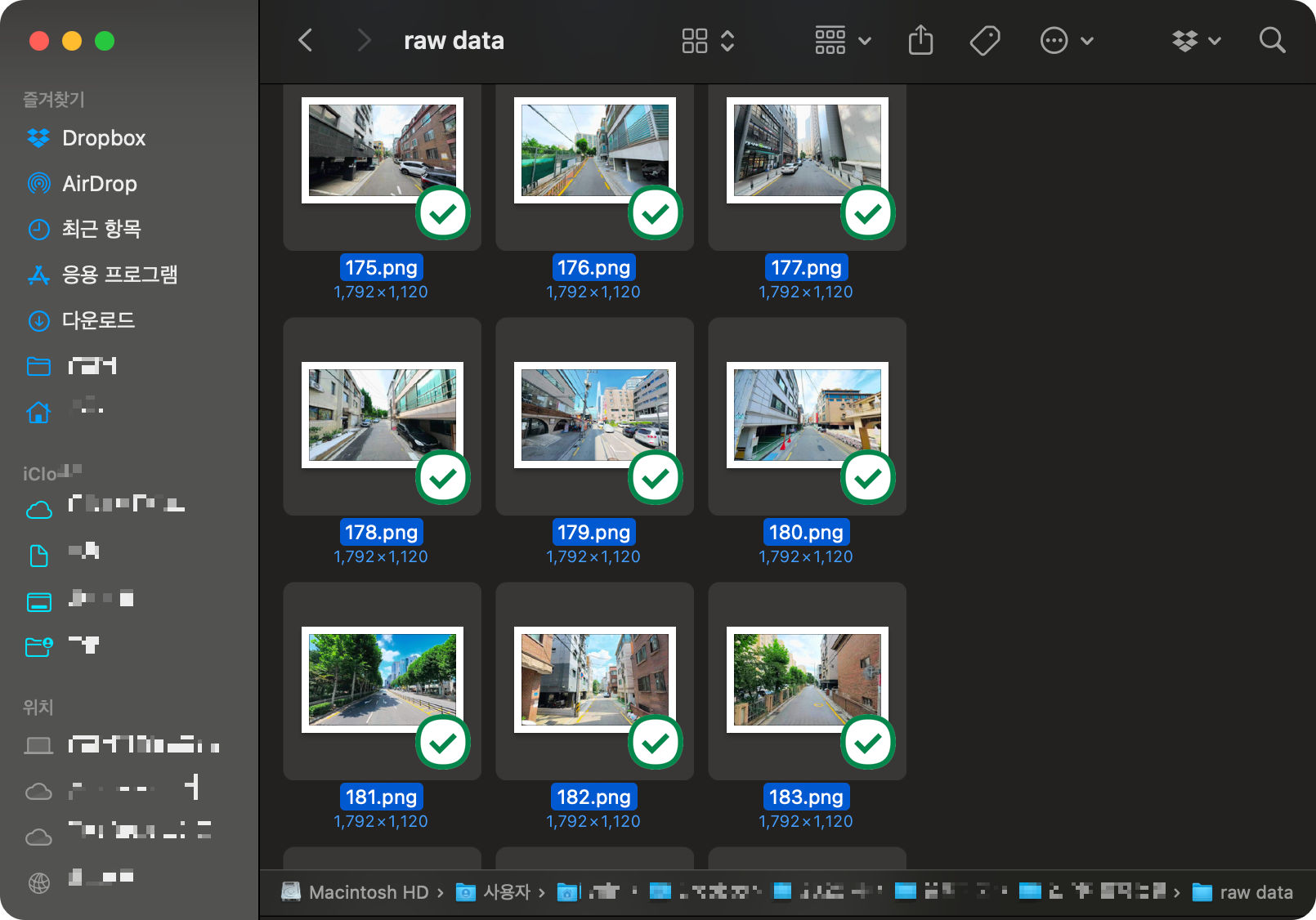Click the document icon under iCloud
Viewport: 1316px width, 920px height.
click(38, 556)
